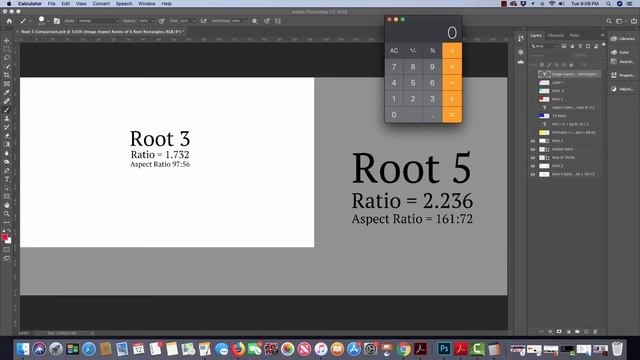This screenshot has width=640, height=360.
Task: Click the equals button on Calculator
Action: coord(452,115)
